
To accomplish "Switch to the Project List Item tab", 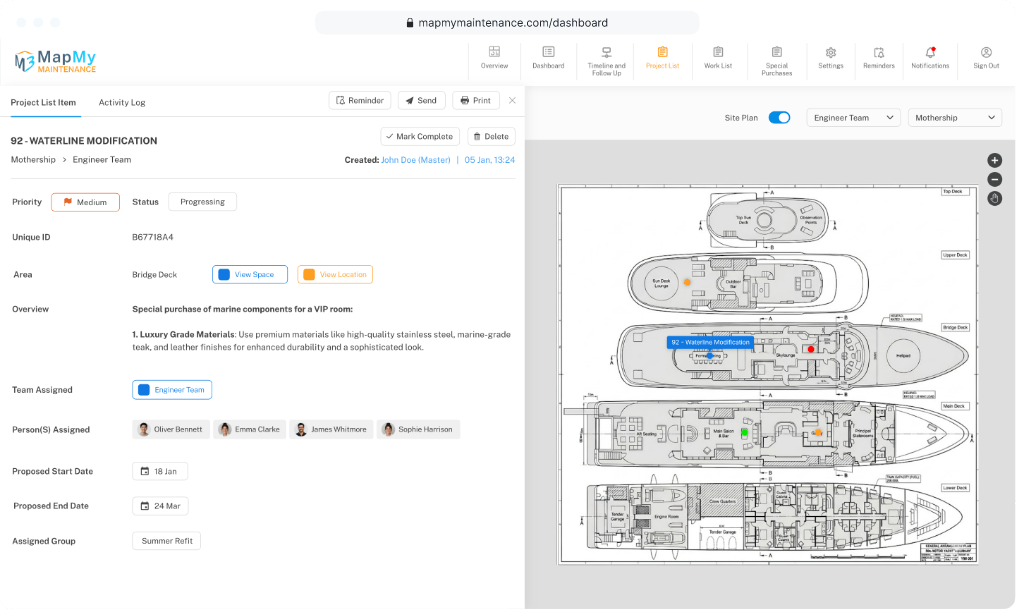I will pyautogui.click(x=43, y=102).
